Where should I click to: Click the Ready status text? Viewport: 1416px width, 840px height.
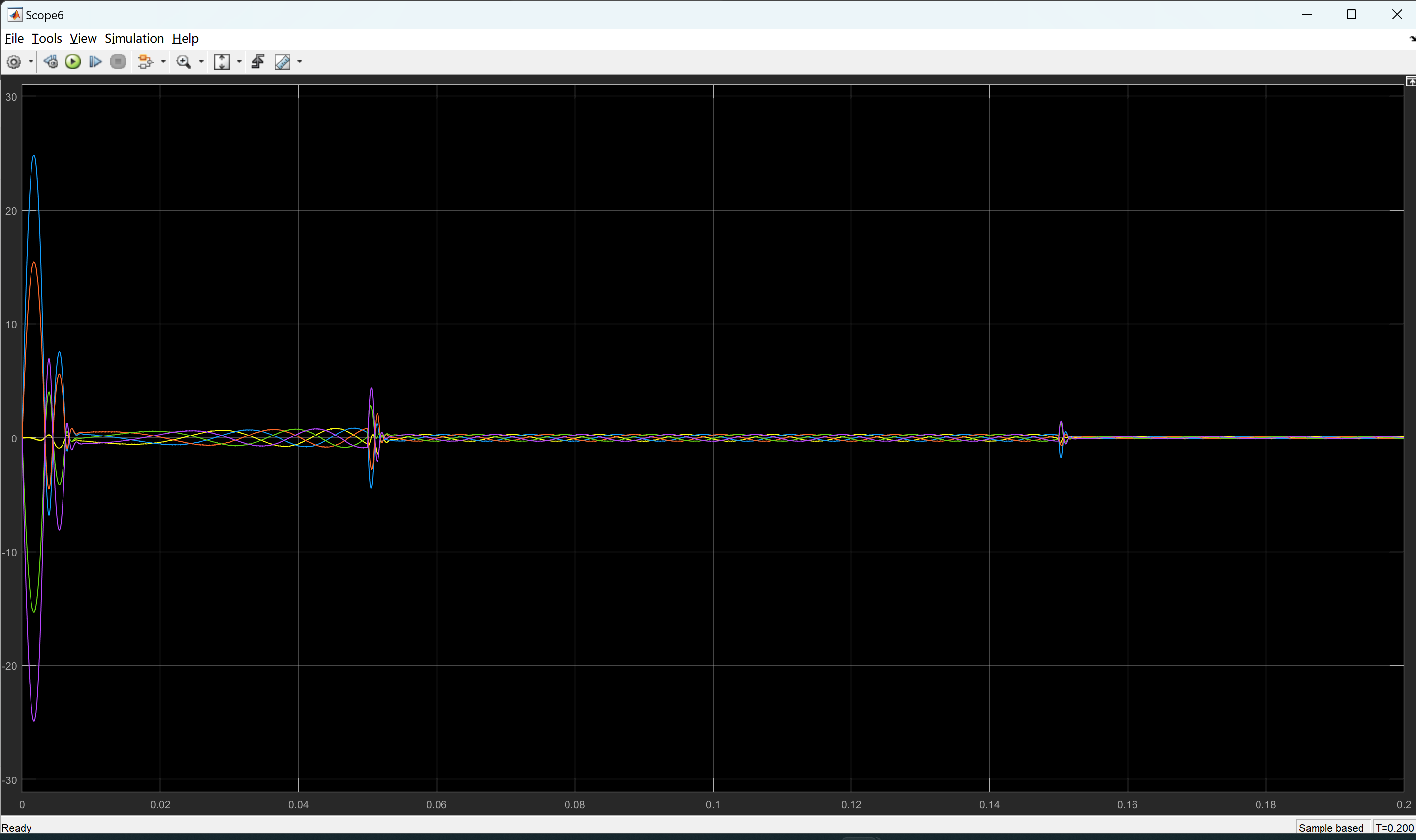pyautogui.click(x=16, y=828)
